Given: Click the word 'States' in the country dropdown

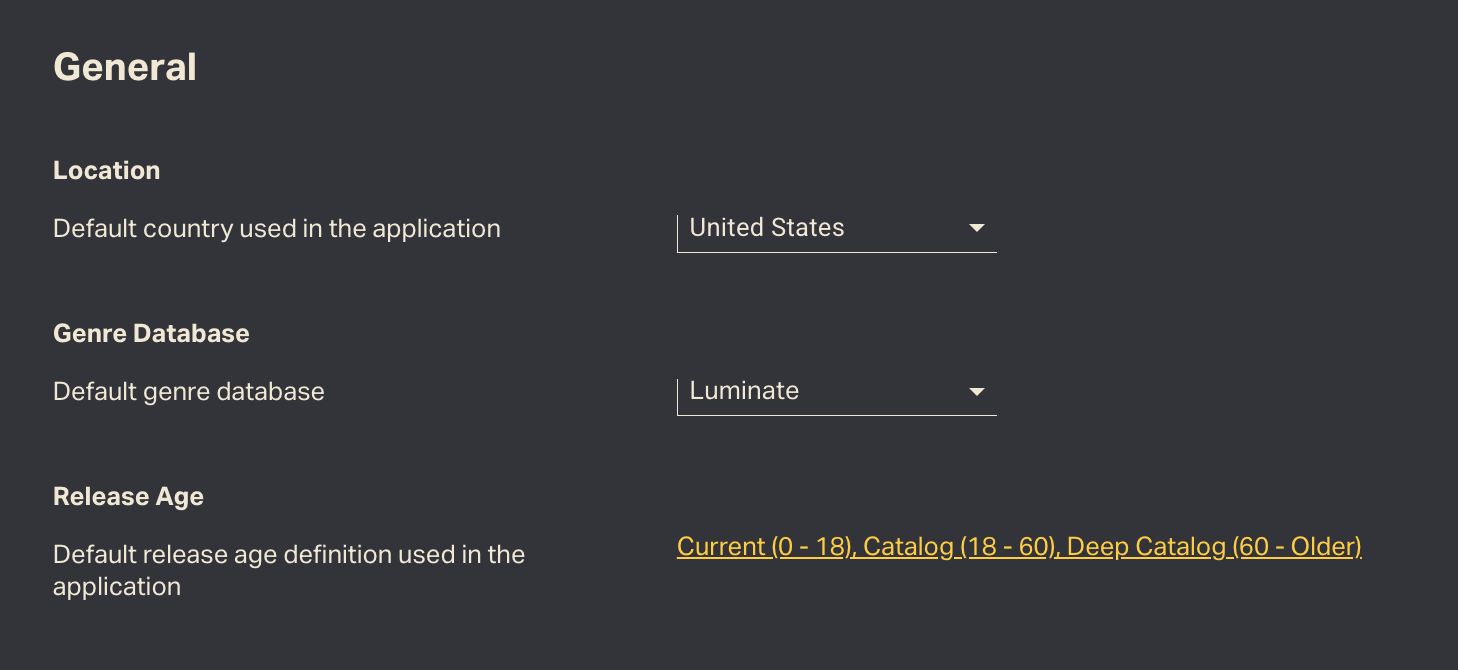Looking at the screenshot, I should coord(807,228).
